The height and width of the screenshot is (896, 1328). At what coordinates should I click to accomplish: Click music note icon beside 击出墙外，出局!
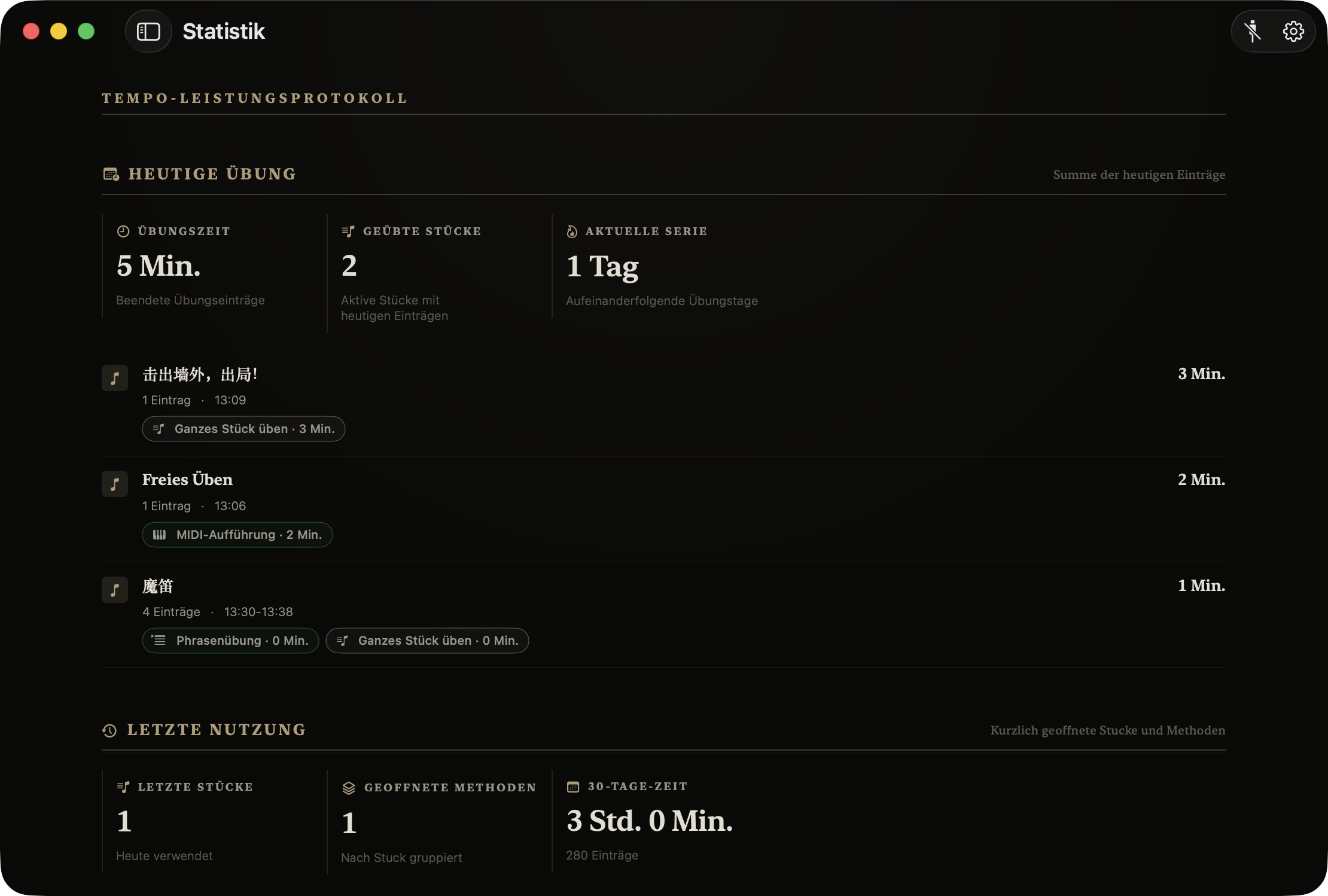[x=115, y=378]
